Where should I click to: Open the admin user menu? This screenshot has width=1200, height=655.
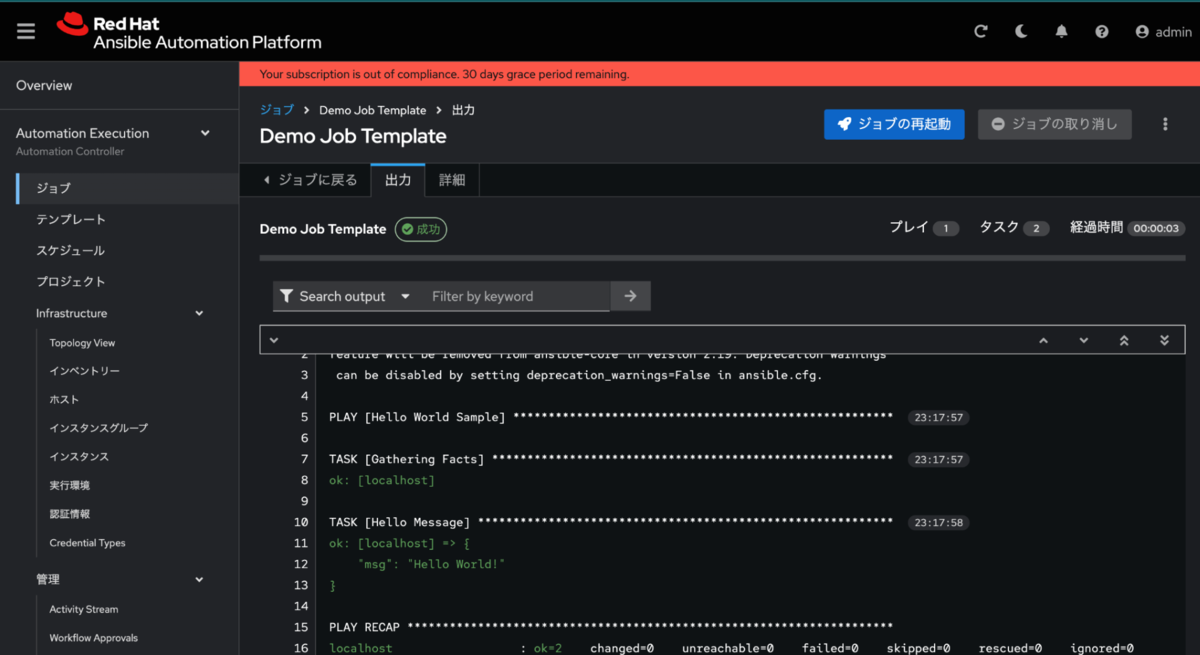point(1163,32)
